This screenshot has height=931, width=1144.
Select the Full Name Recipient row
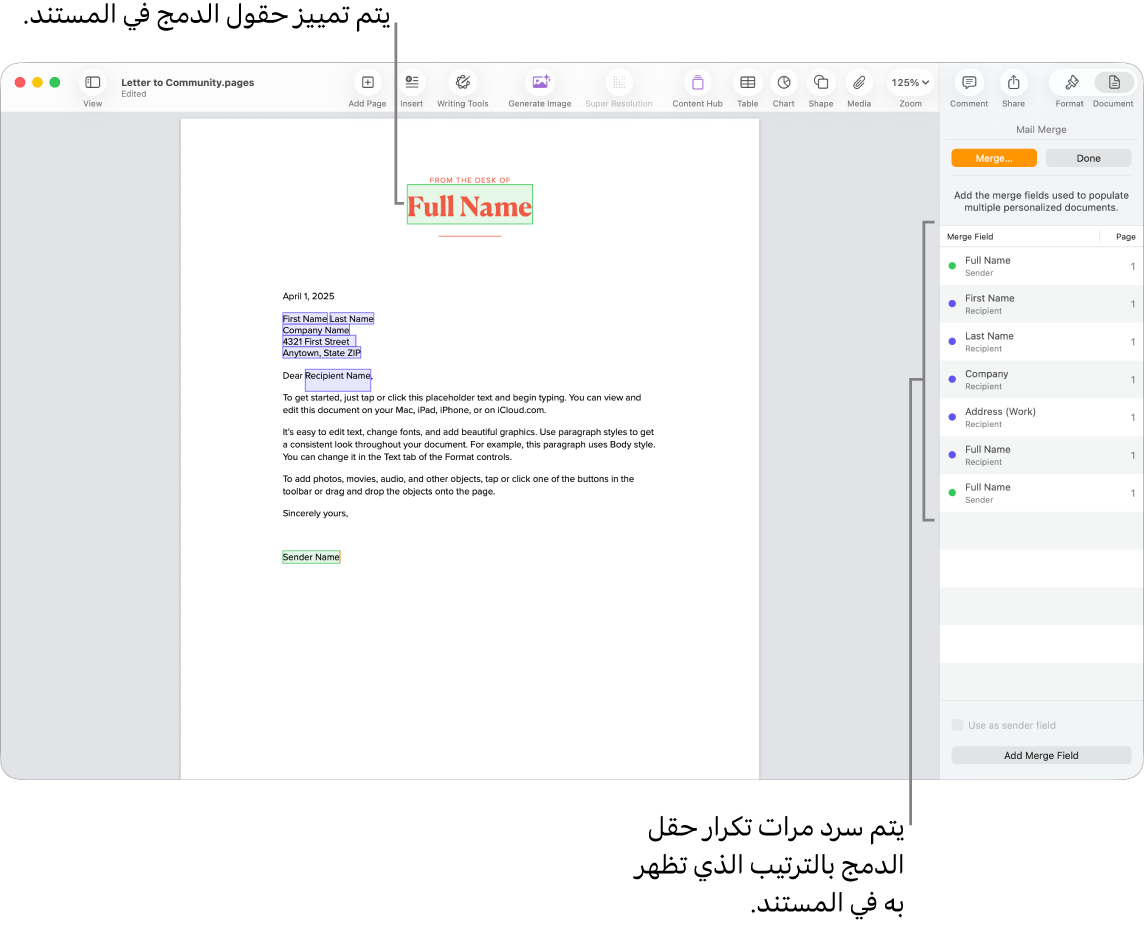pyautogui.click(x=1041, y=455)
